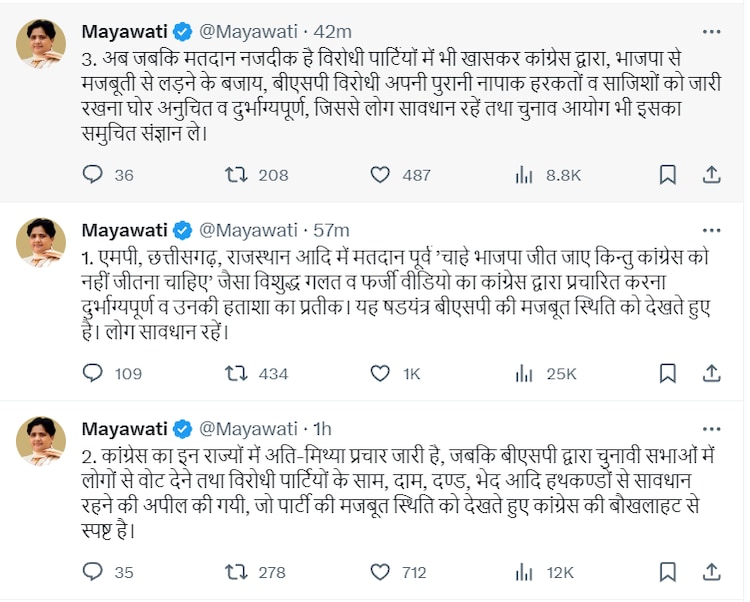The width and height of the screenshot is (750, 602).
Task: Retweet the tweet with 434 retweets
Action: click(x=236, y=374)
